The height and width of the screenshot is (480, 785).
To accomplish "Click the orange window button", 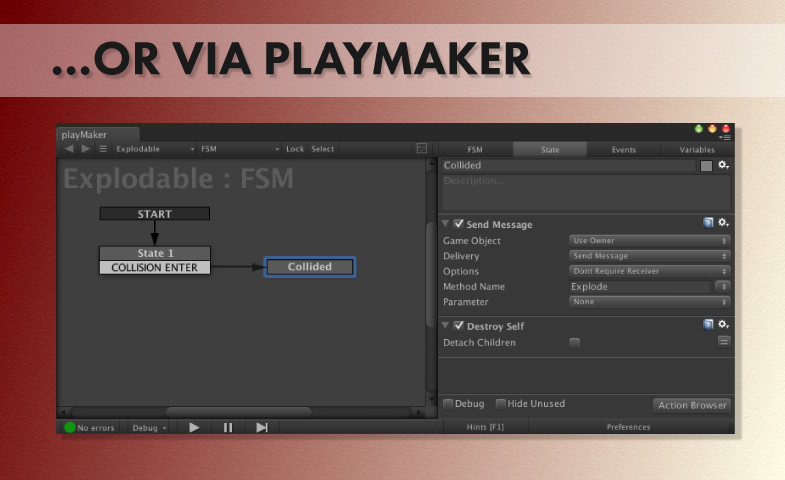I will (712, 129).
